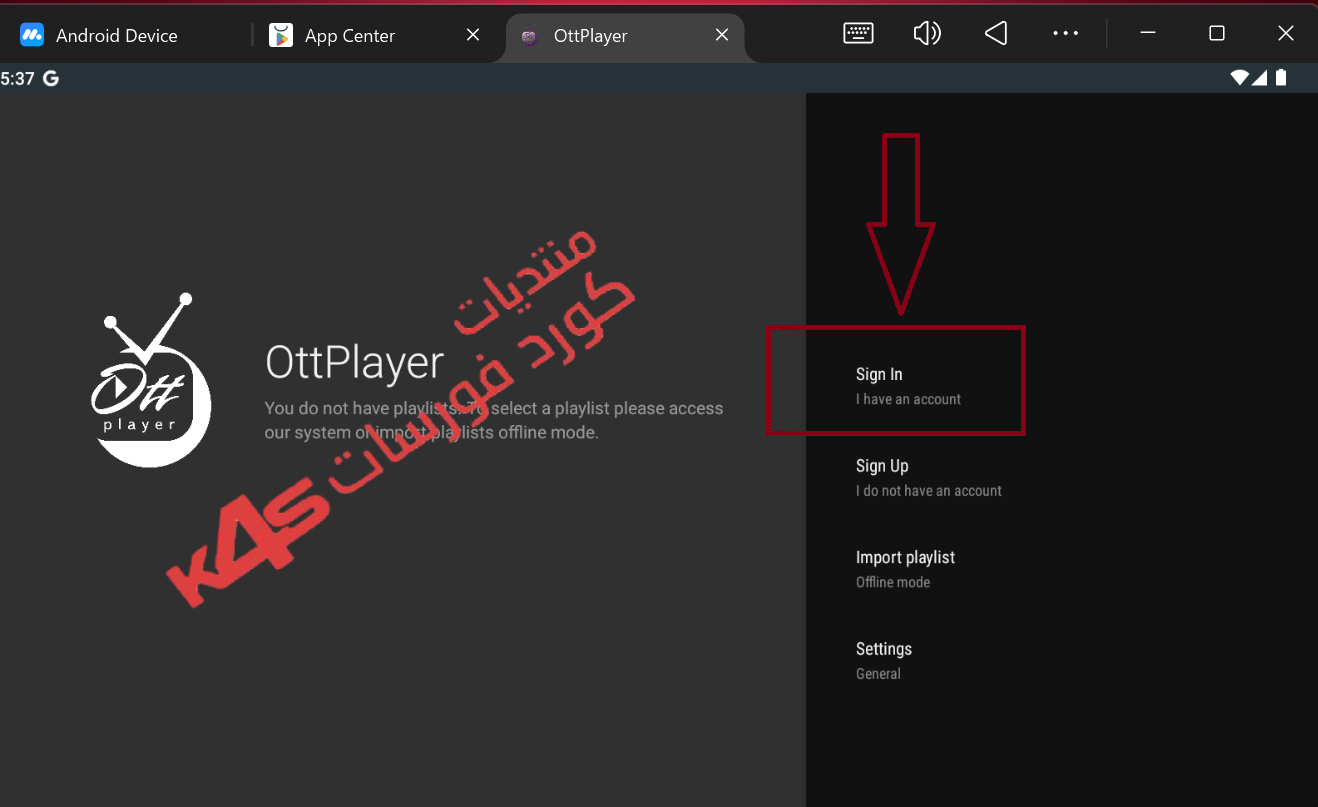Minimize the emulator window

tap(1148, 34)
